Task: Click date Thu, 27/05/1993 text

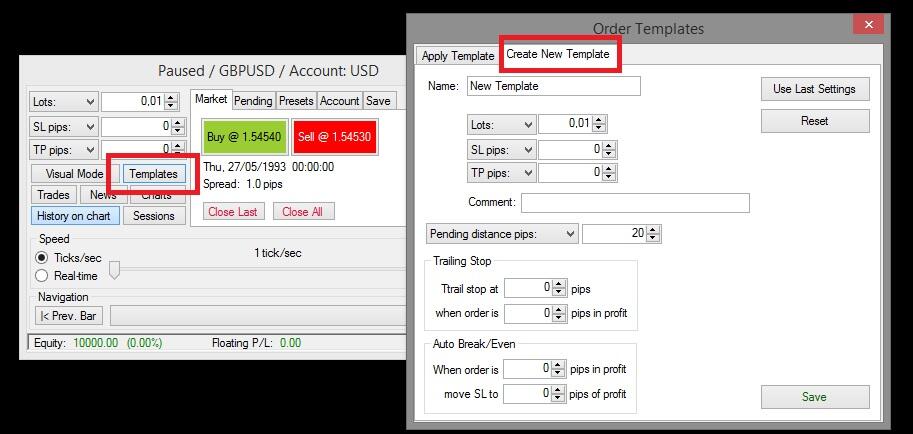Action: (x=245, y=167)
